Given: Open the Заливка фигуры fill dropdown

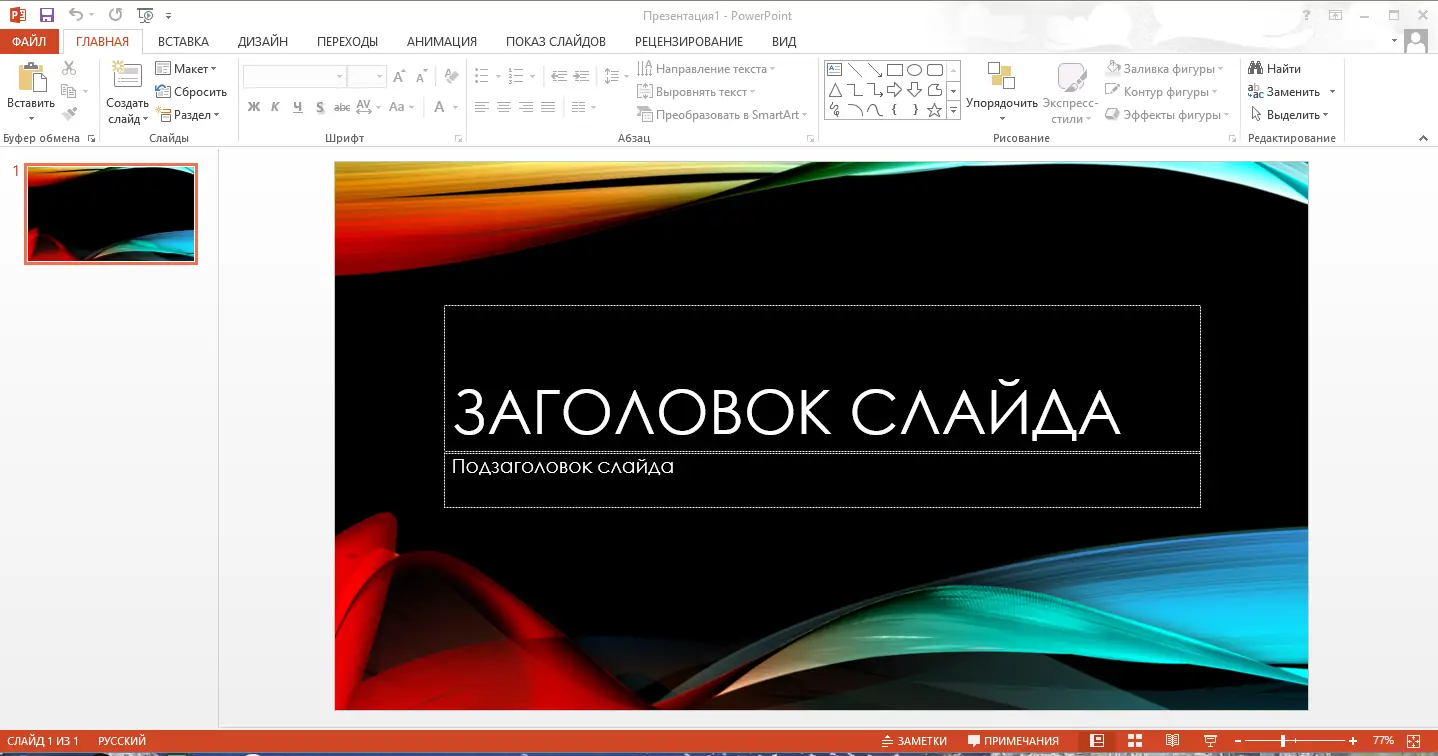Looking at the screenshot, I should point(1164,68).
